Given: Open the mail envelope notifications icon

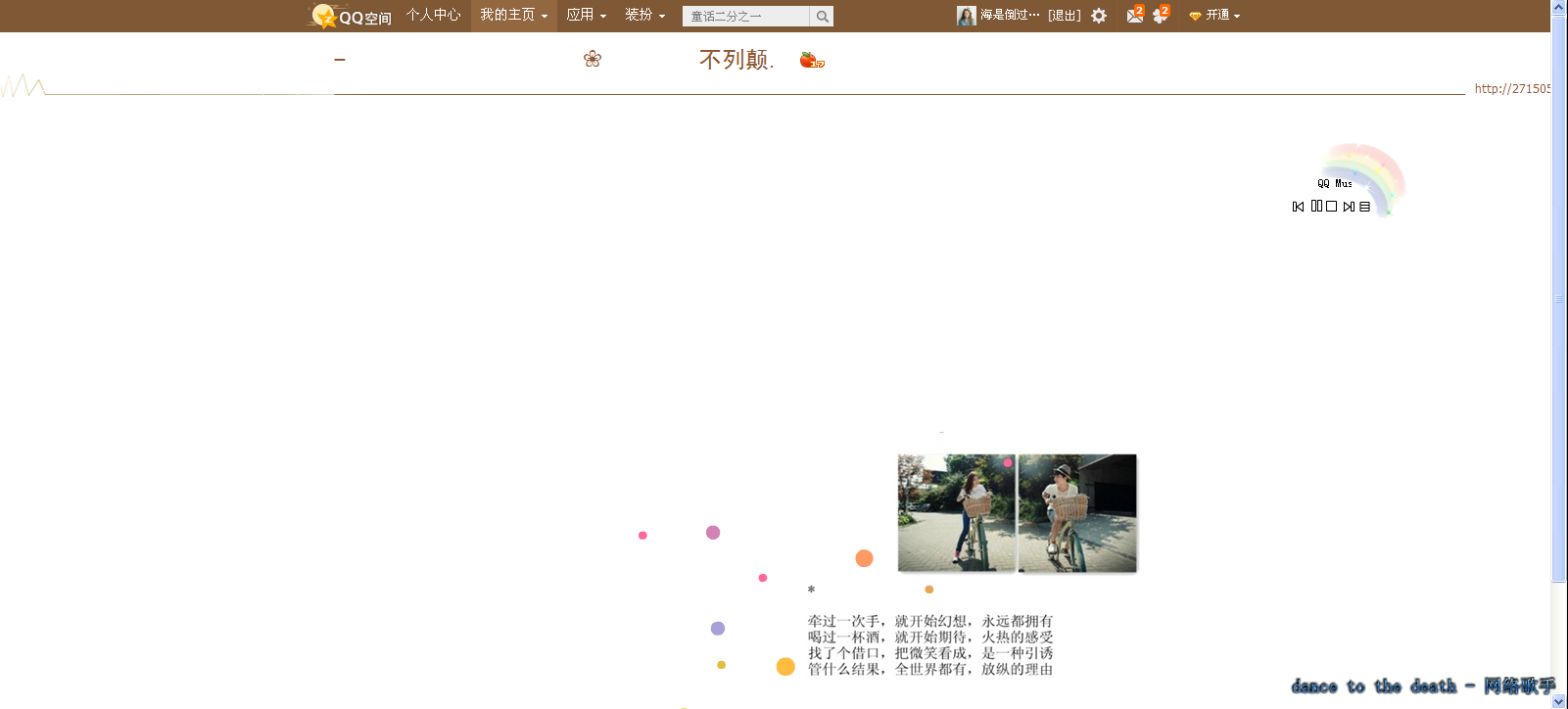Looking at the screenshot, I should (x=1135, y=15).
